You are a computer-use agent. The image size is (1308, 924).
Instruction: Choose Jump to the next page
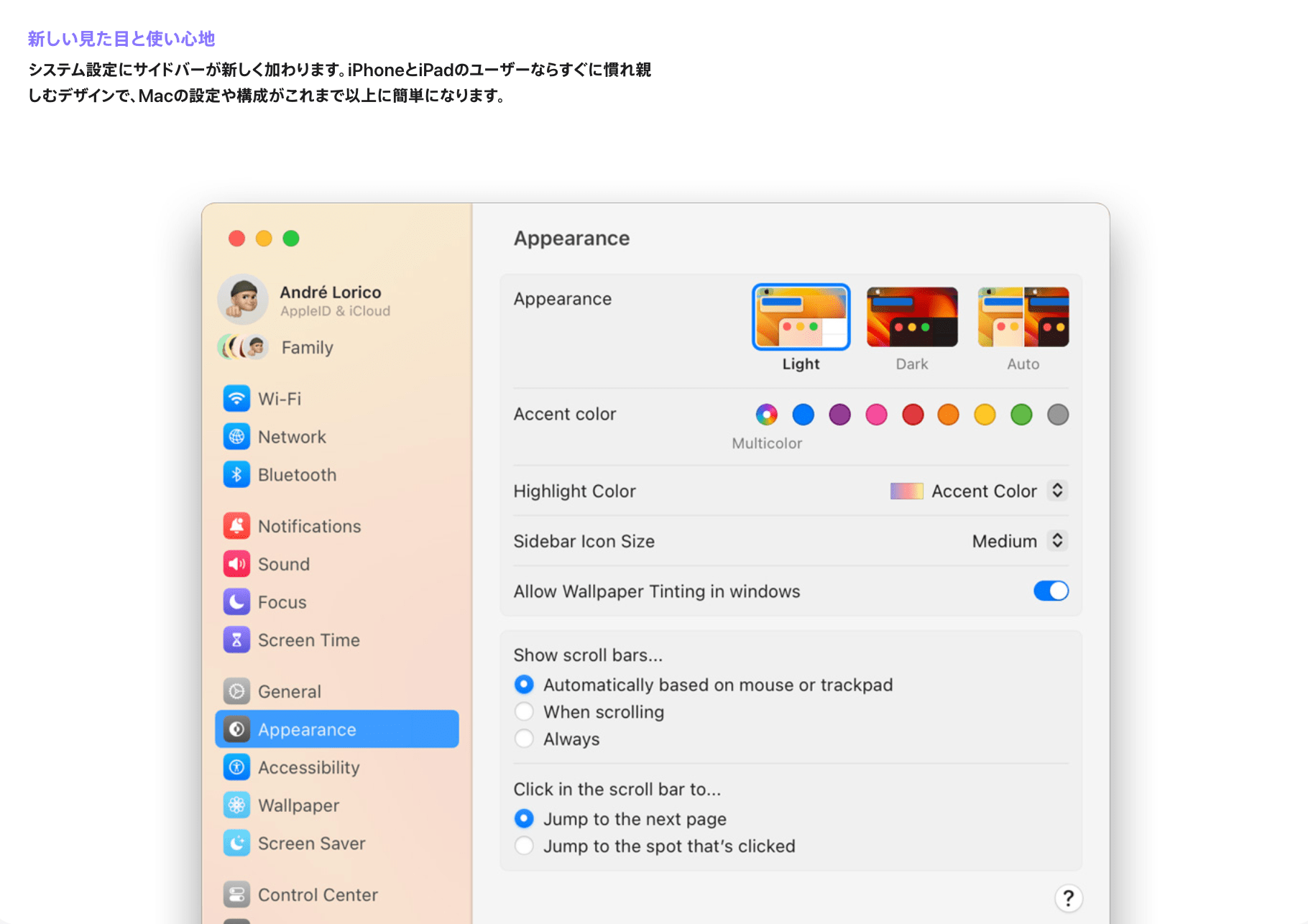[x=524, y=818]
